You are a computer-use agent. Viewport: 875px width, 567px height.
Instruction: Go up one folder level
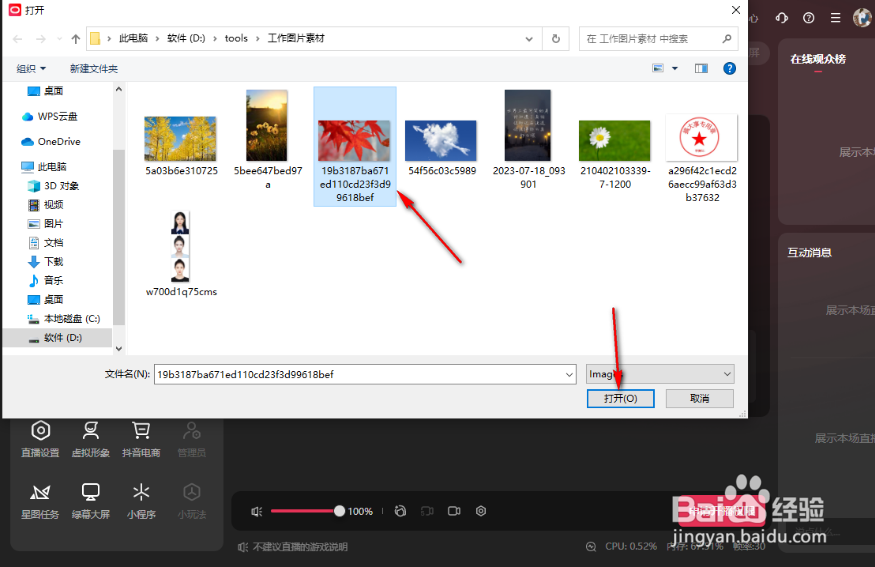pos(76,39)
